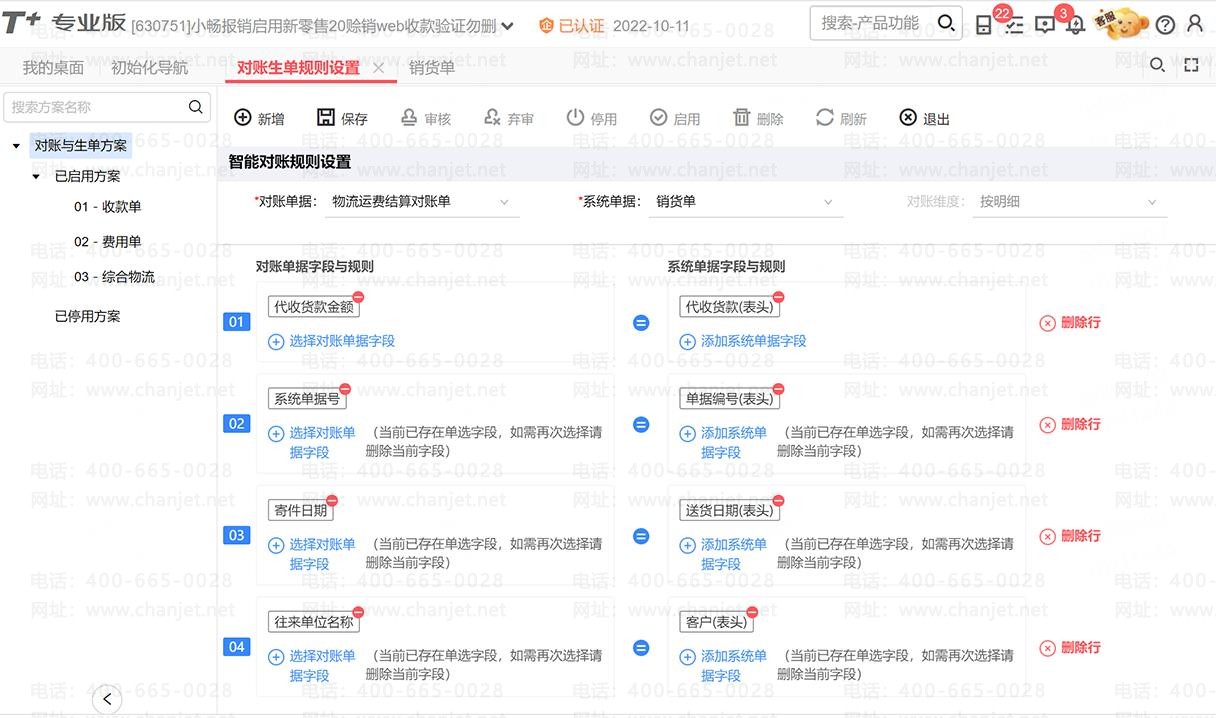
Task: Select scheme 02 - 费用单
Action: 108,242
